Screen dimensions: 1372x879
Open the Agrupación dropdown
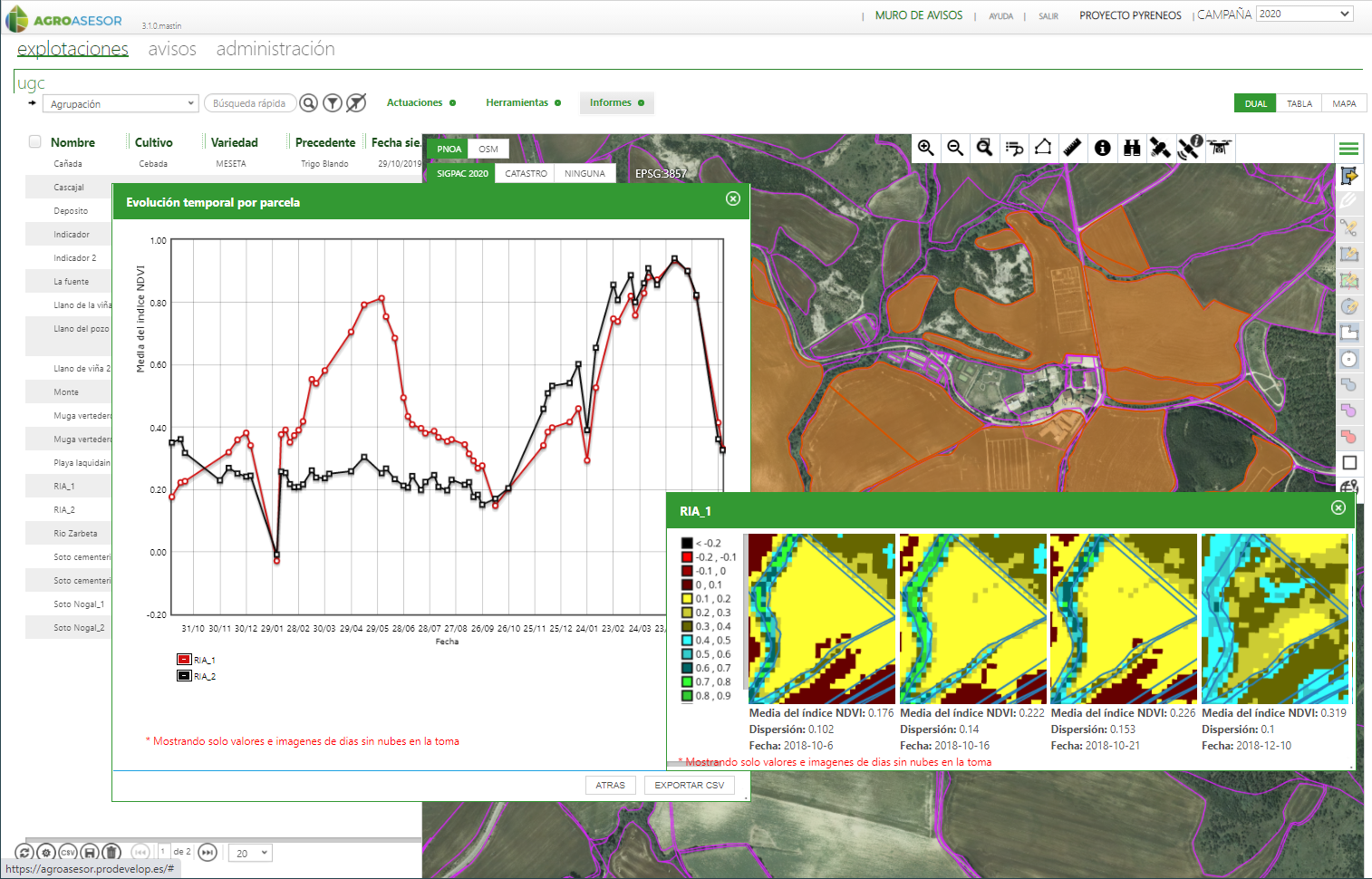[121, 103]
